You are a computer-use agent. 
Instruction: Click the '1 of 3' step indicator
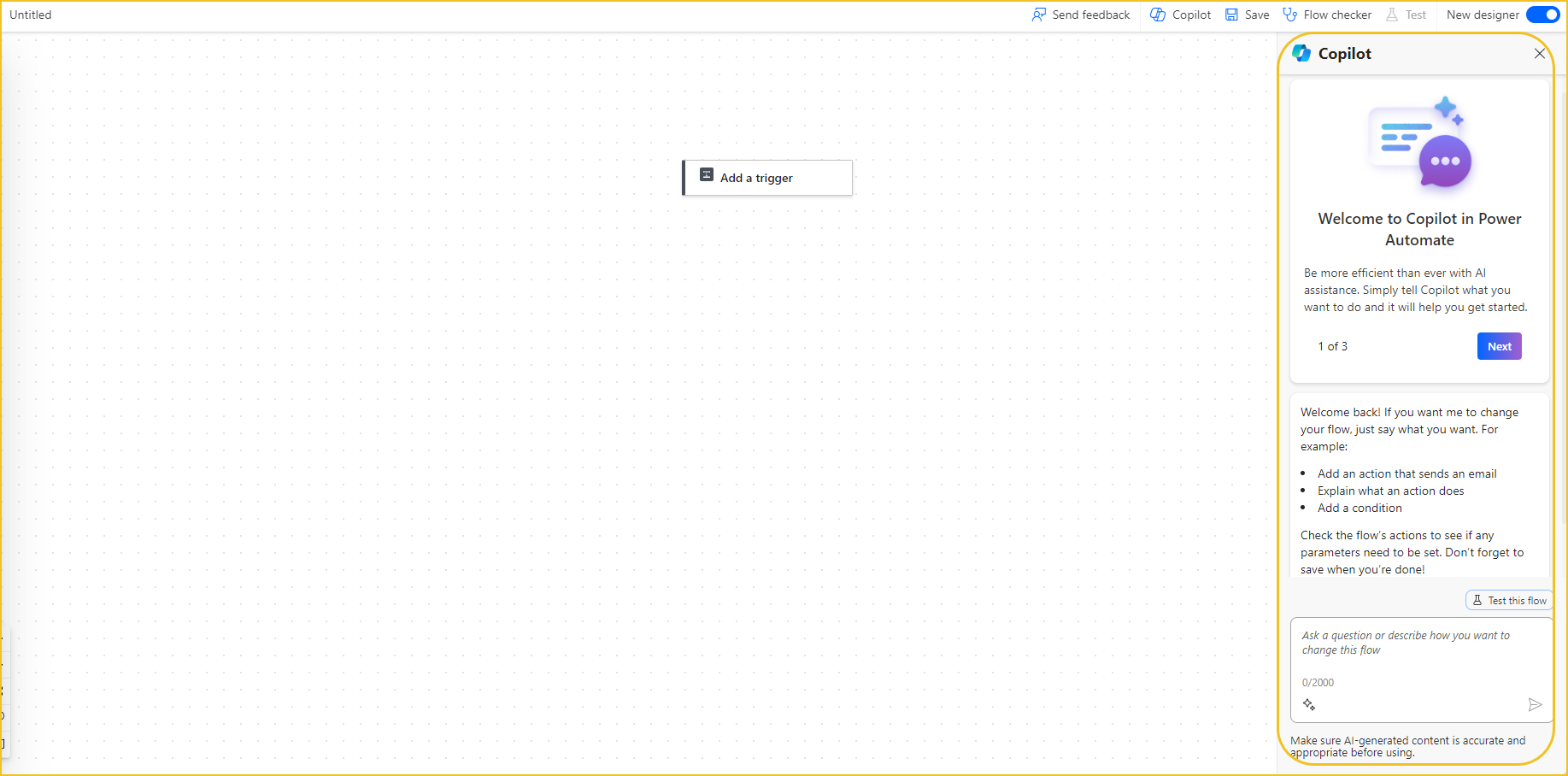(x=1332, y=346)
